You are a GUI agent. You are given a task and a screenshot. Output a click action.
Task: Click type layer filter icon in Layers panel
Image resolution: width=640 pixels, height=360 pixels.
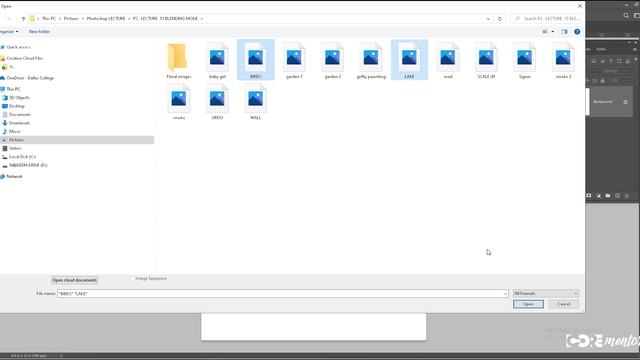click(611, 61)
